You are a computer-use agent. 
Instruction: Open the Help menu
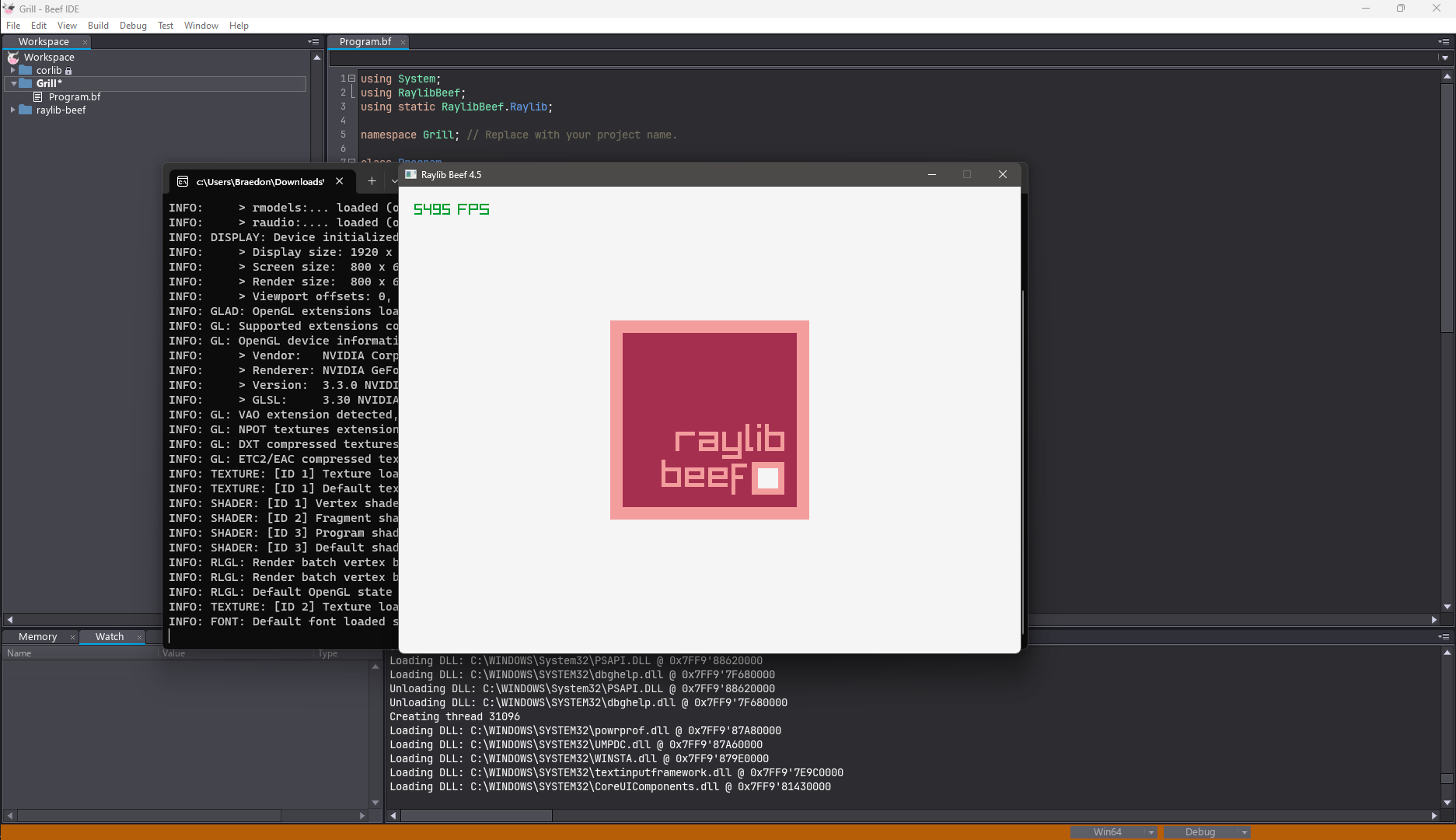239,26
